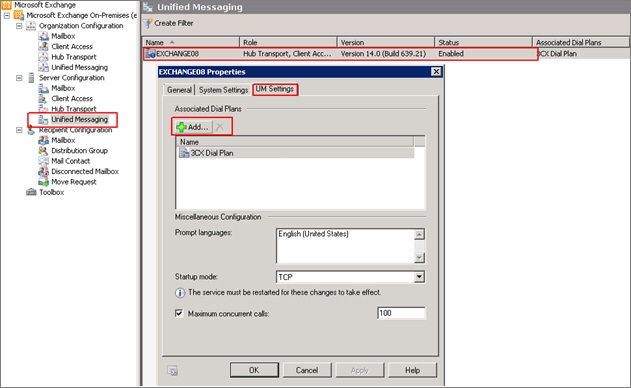This screenshot has width=631, height=388.
Task: Click Unified Messaging icon under Server Configuration
Action: (x=43, y=120)
